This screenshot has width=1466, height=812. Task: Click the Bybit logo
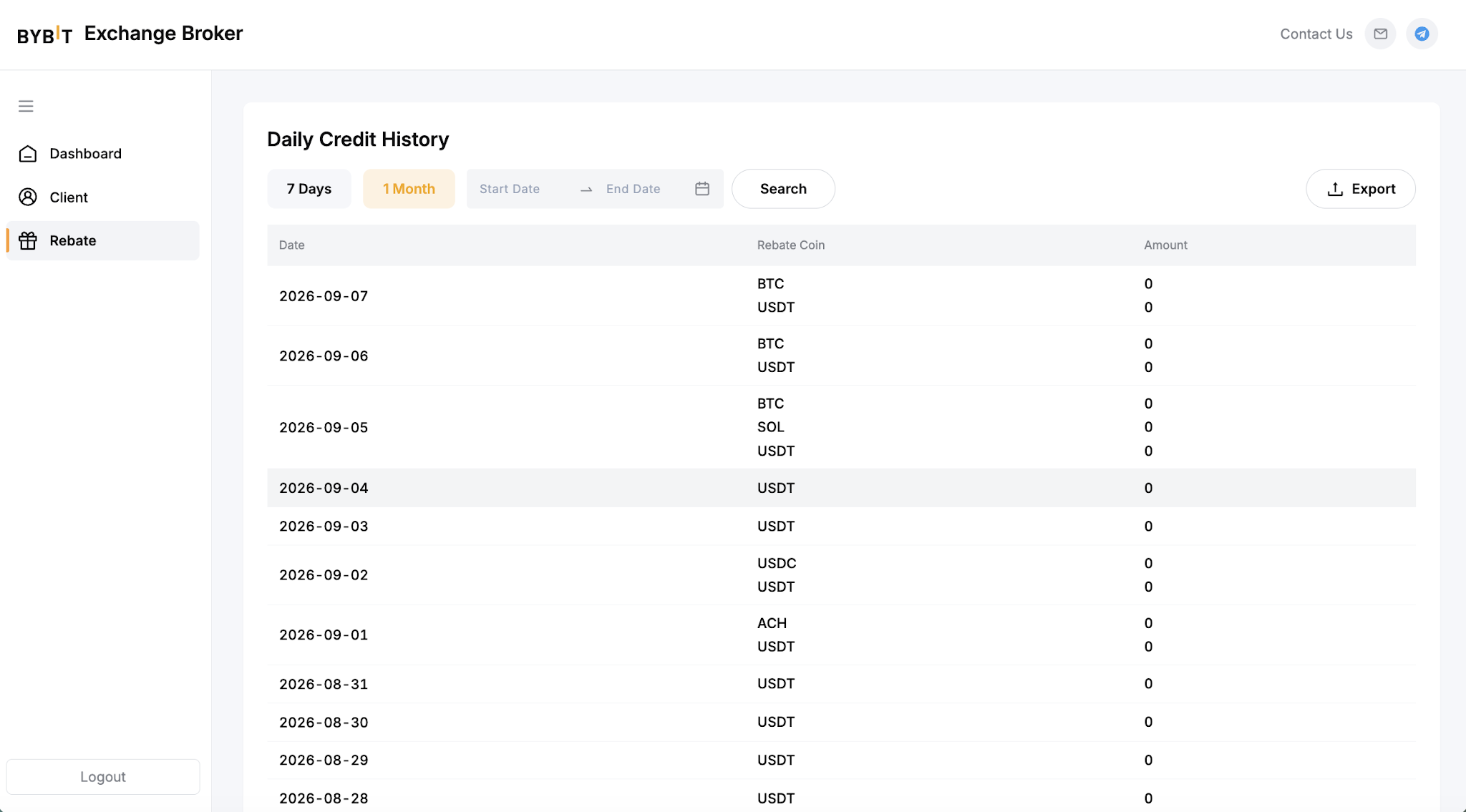[x=44, y=34]
